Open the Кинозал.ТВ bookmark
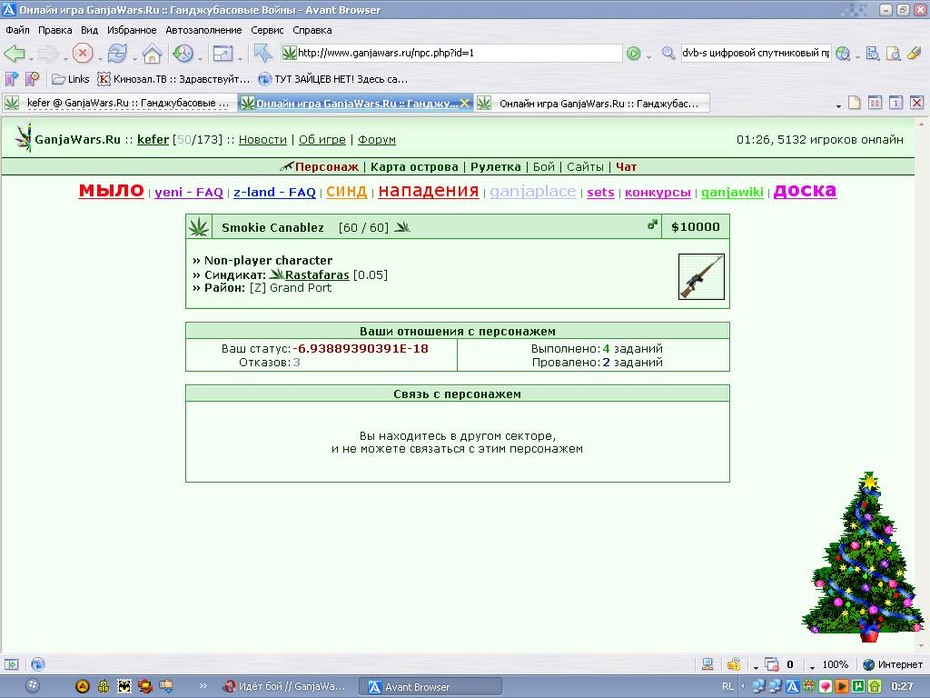This screenshot has height=698, width=930. [x=173, y=79]
